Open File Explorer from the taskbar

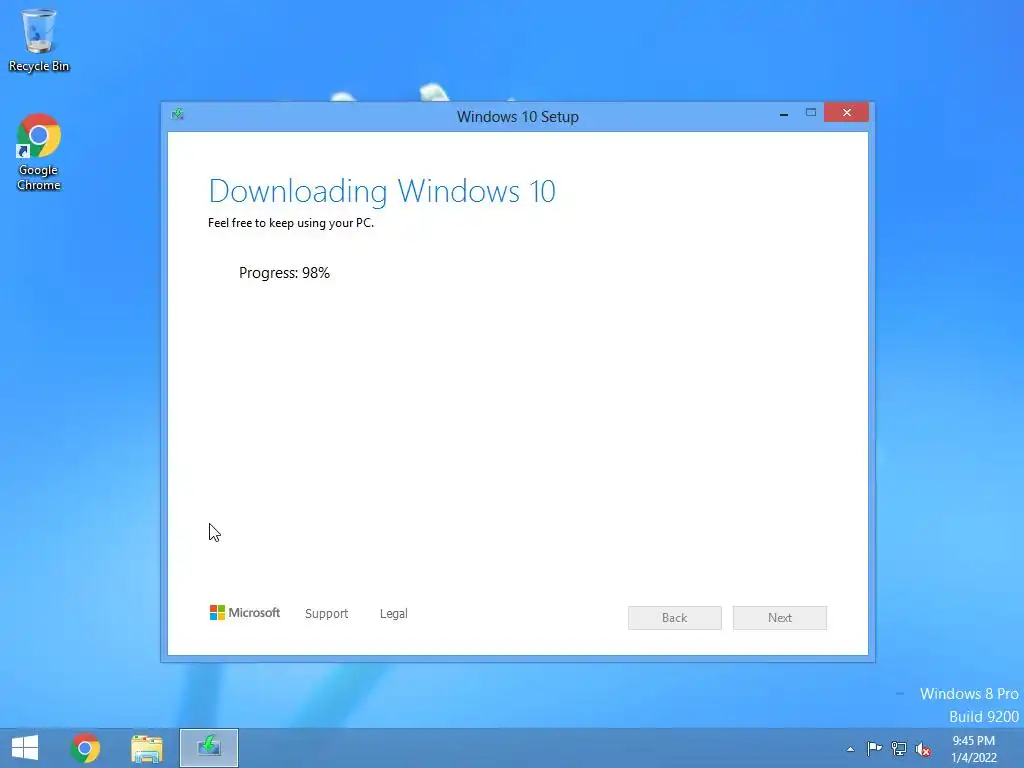pyautogui.click(x=147, y=748)
